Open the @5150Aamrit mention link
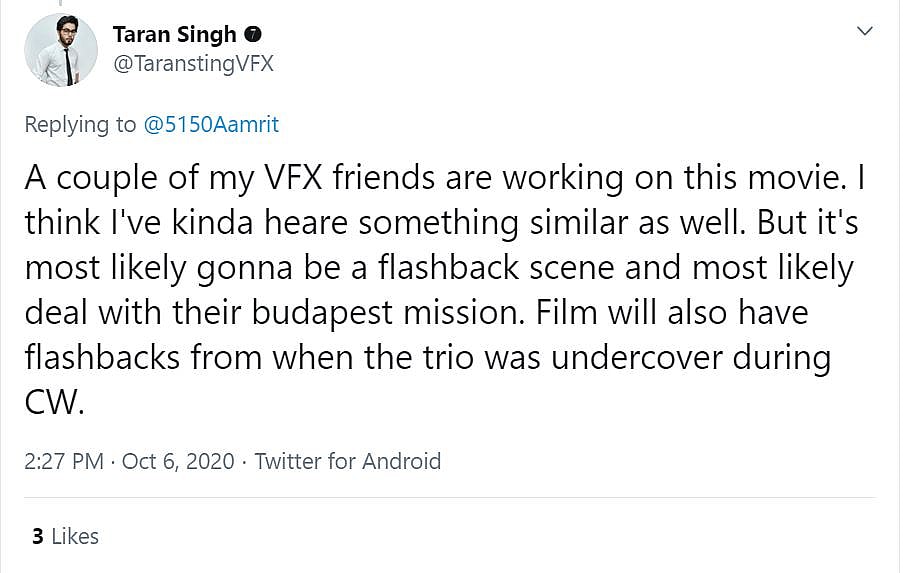The image size is (904, 573). point(212,125)
